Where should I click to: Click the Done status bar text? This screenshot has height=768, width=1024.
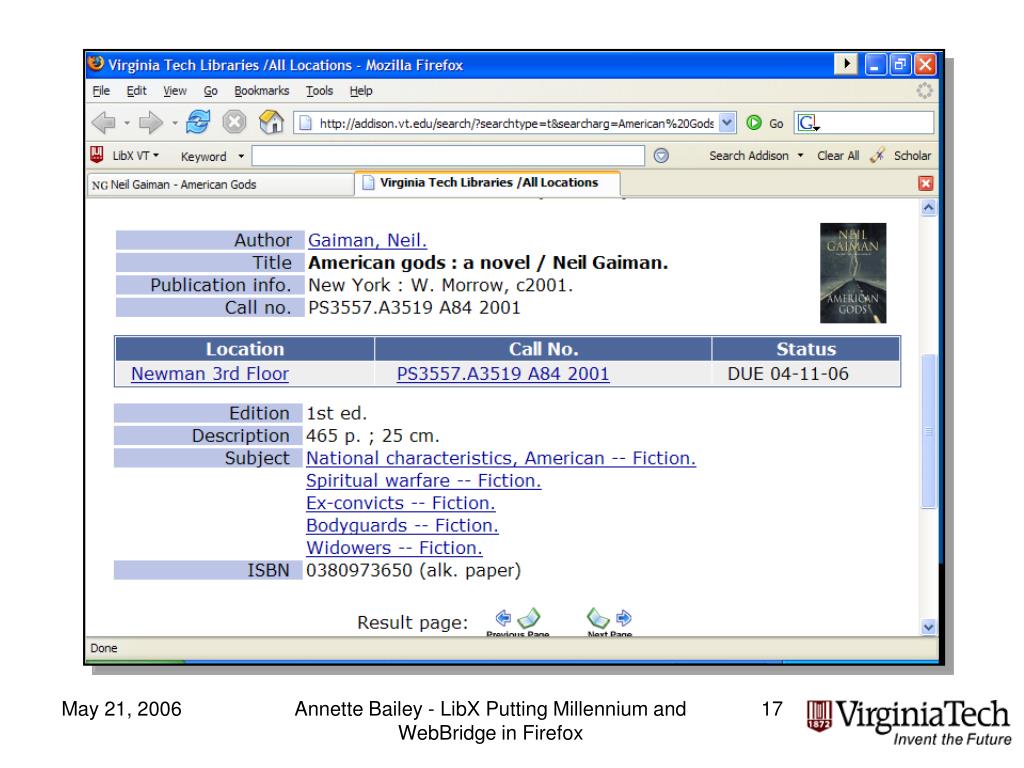click(104, 648)
